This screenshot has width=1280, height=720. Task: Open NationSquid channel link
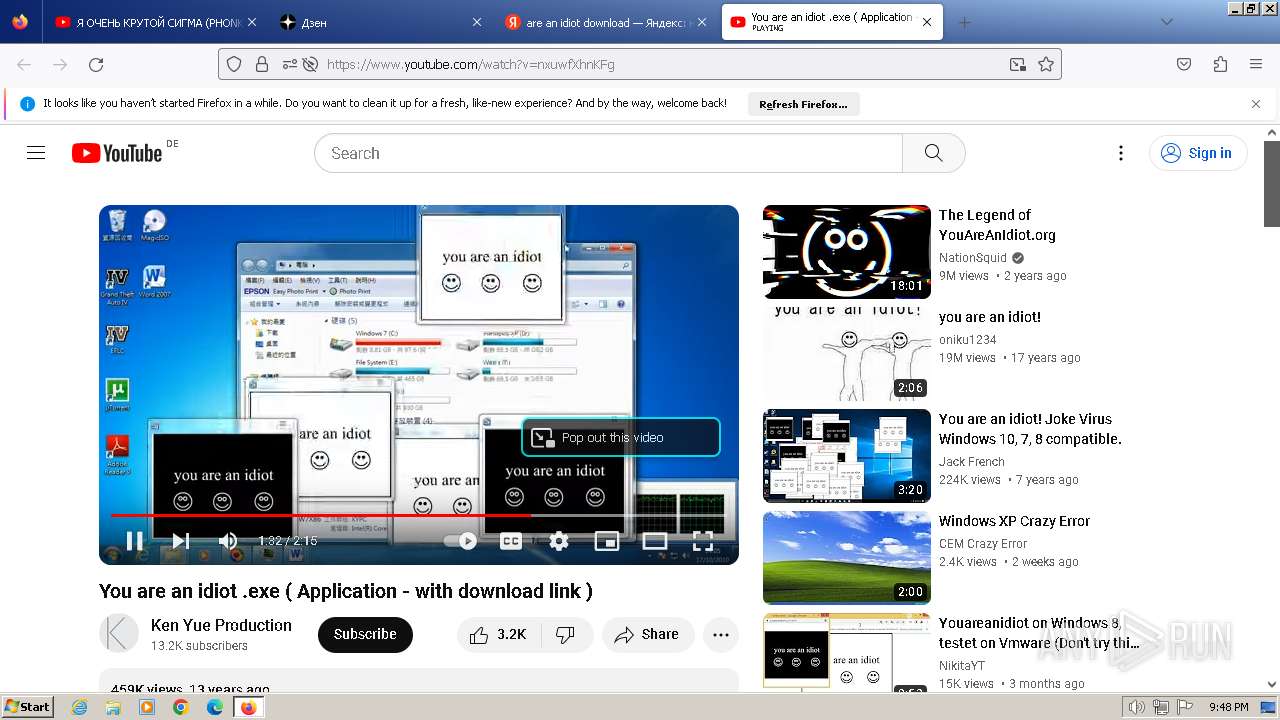coord(973,257)
